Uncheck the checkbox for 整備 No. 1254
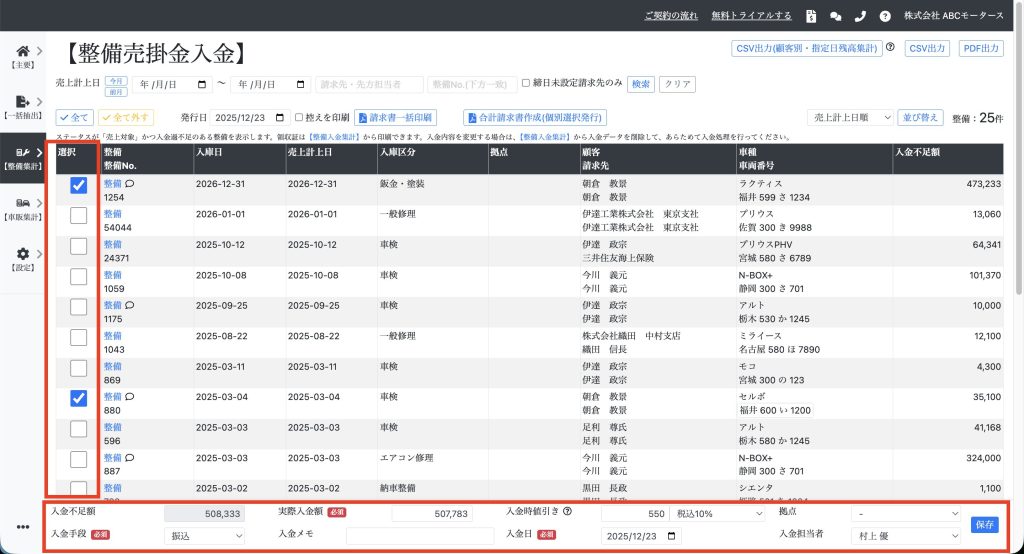Viewport: 1024px width, 554px height. 78,185
